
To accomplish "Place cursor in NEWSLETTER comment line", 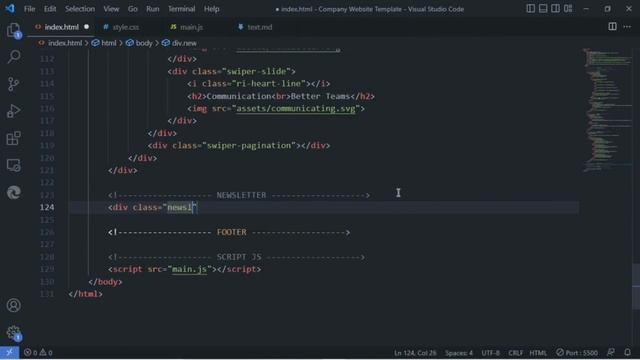I will click(x=239, y=195).
